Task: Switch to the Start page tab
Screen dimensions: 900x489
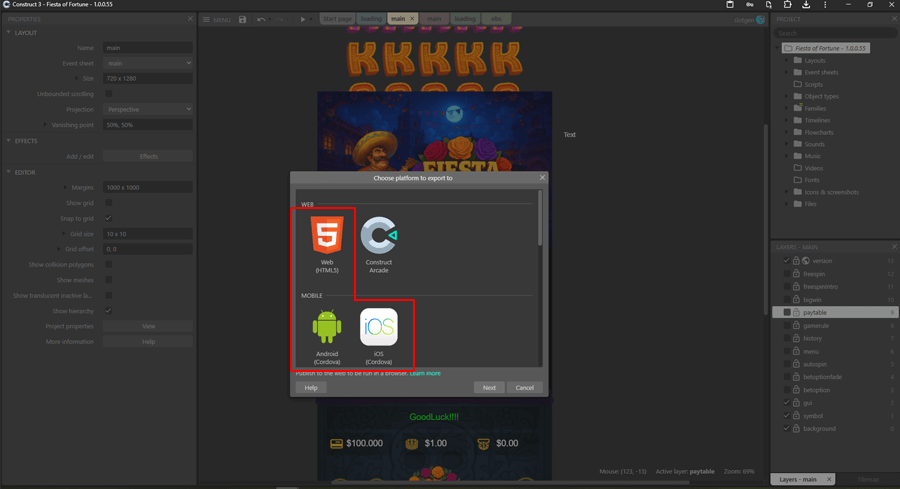Action: [x=337, y=19]
